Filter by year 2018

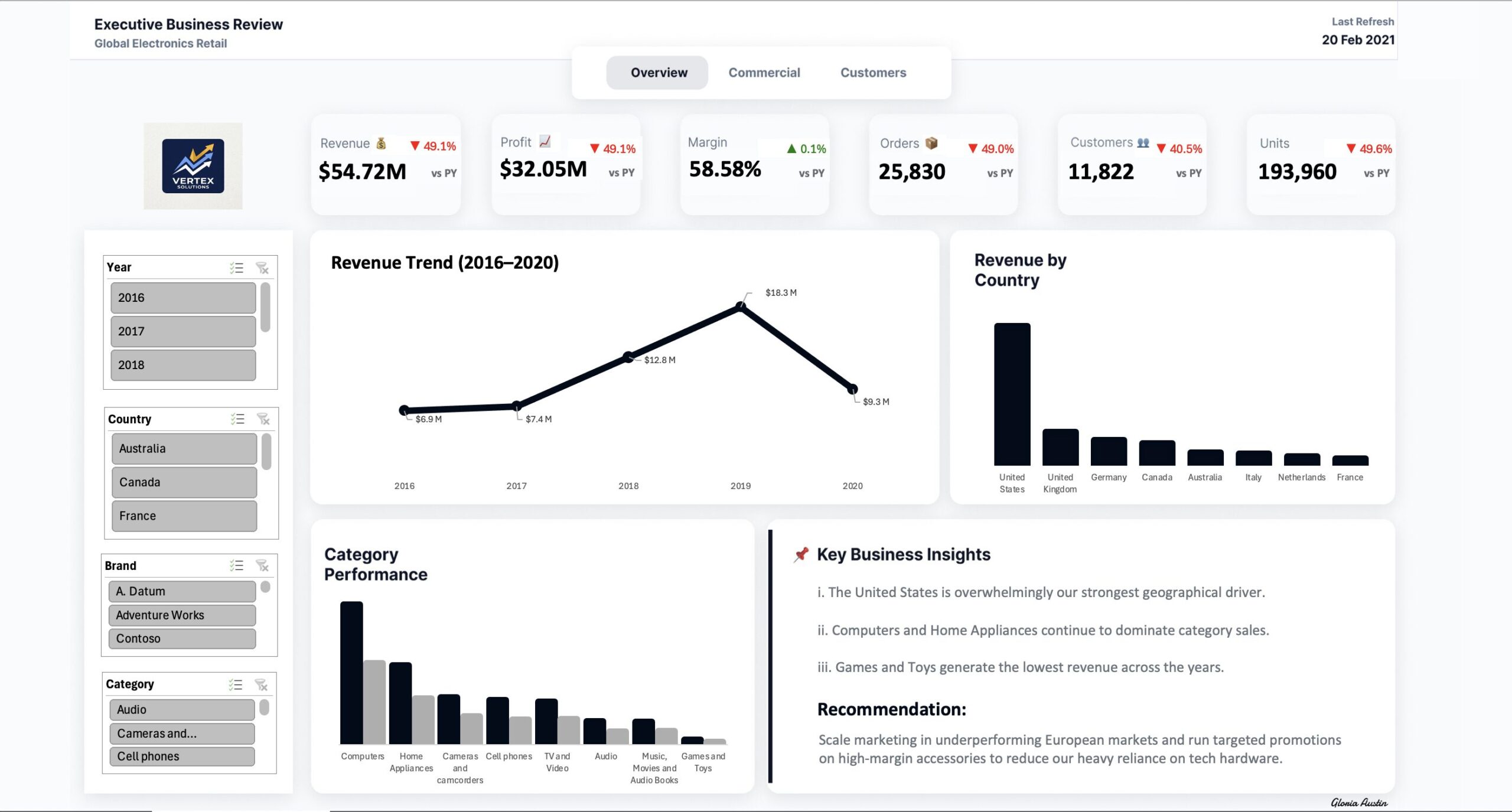tap(183, 365)
